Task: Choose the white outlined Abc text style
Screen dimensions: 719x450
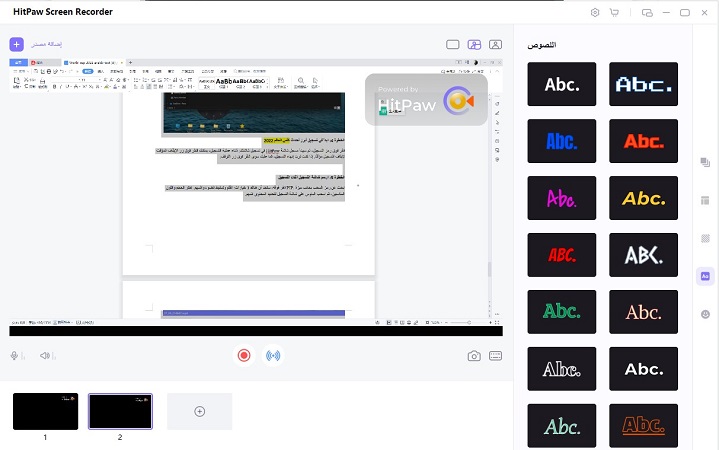Action: pos(562,369)
